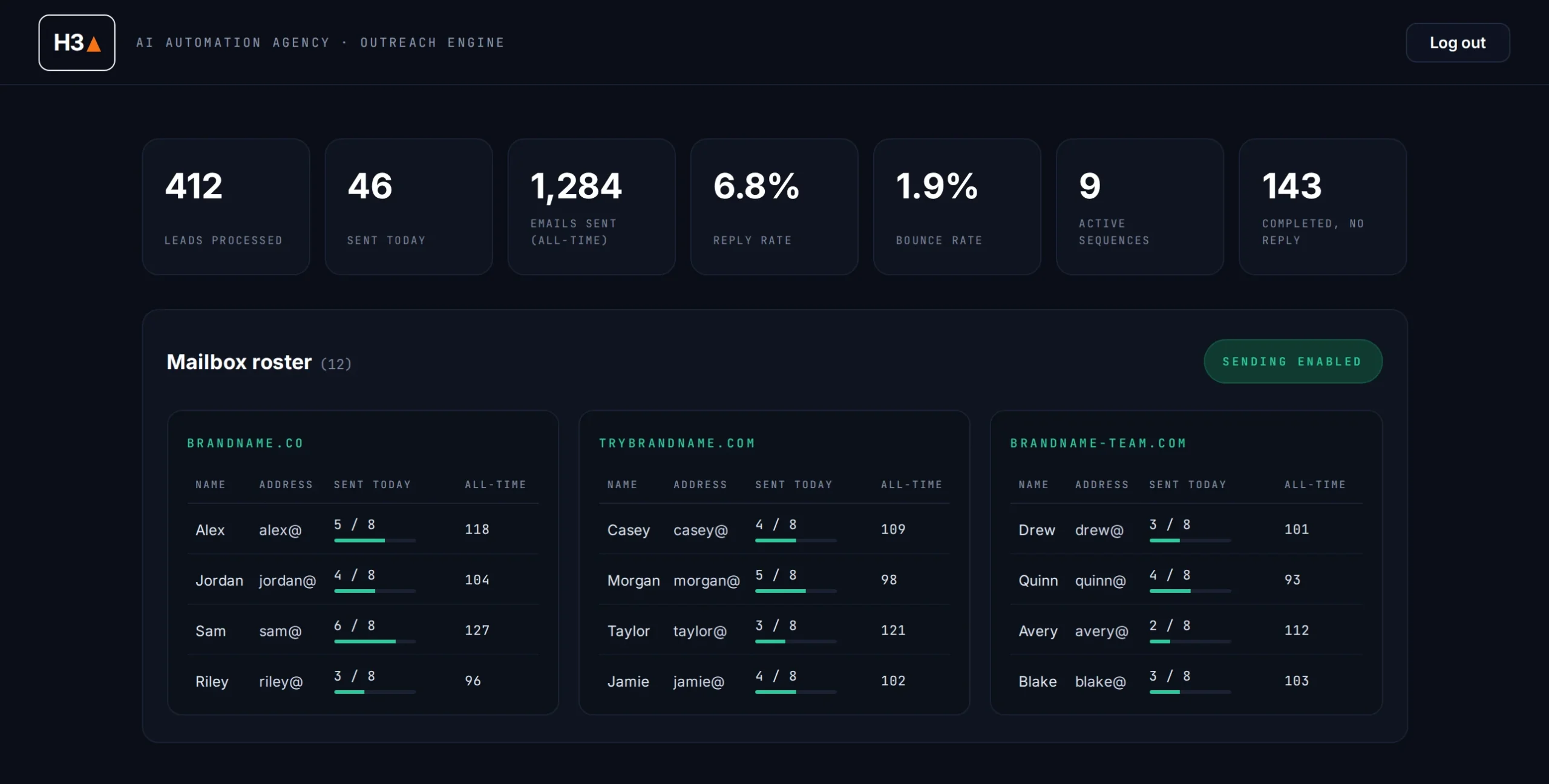Click Taylor's all-time value 121
This screenshot has width=1549, height=784.
coord(893,630)
